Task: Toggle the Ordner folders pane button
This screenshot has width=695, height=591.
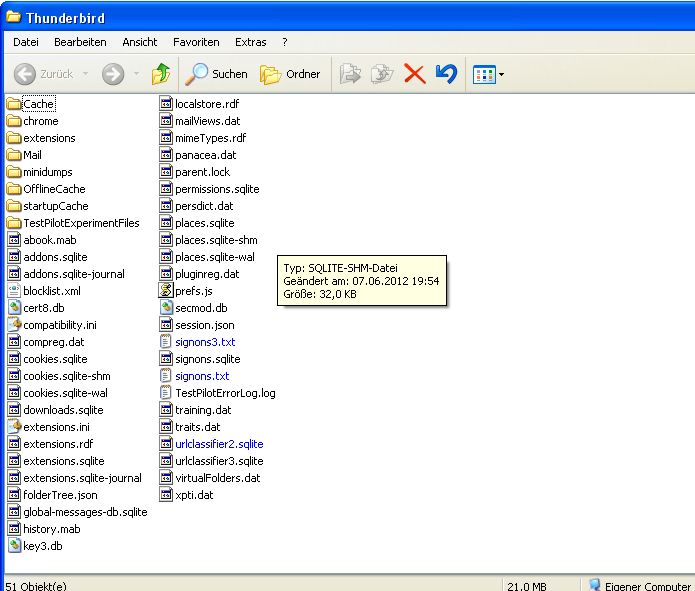Action: click(290, 74)
